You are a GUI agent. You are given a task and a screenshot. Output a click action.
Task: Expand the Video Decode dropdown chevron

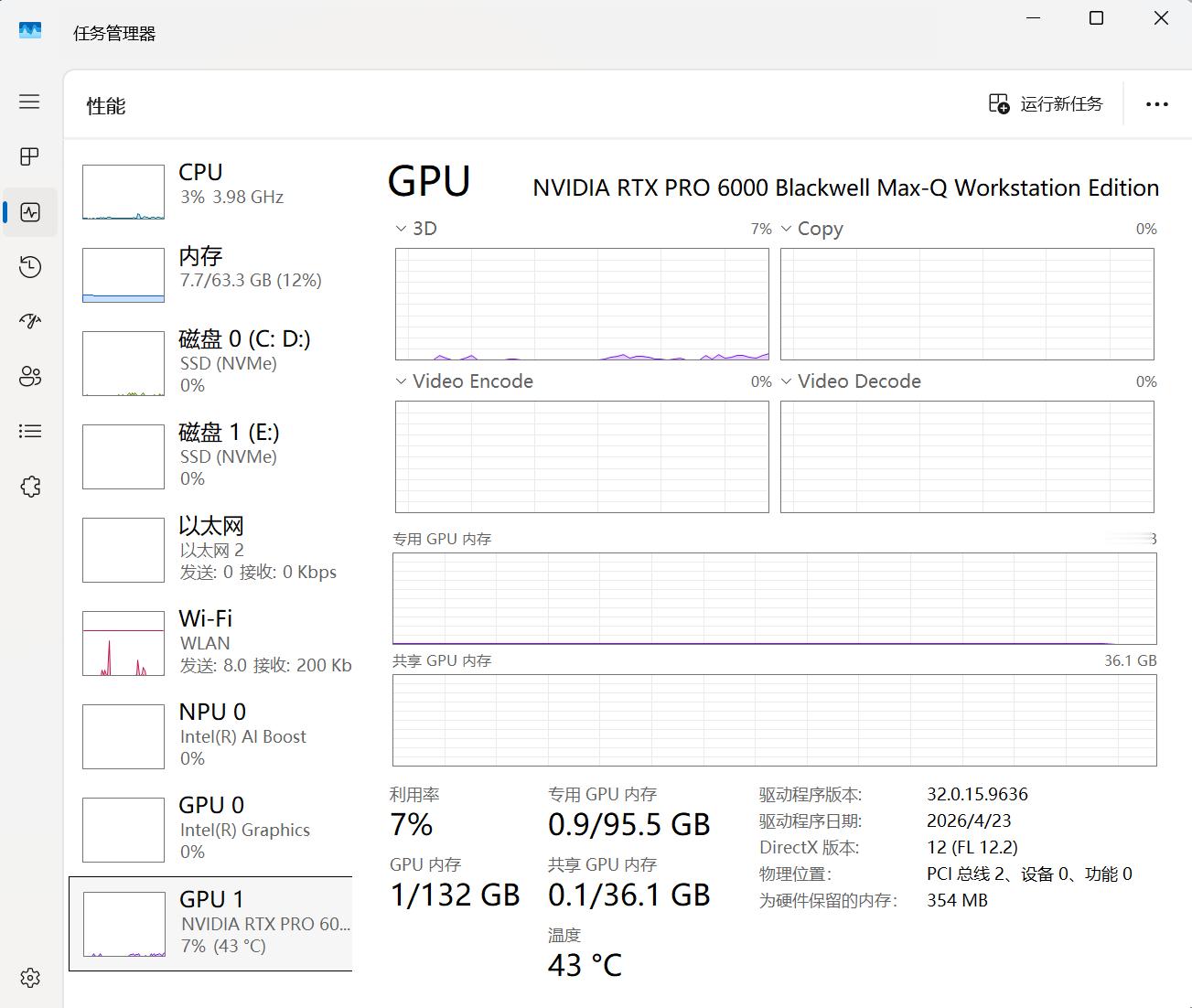tap(786, 381)
